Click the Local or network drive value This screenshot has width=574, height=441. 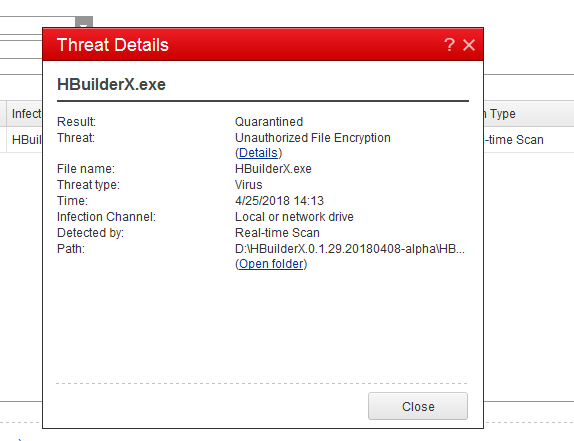click(x=294, y=217)
